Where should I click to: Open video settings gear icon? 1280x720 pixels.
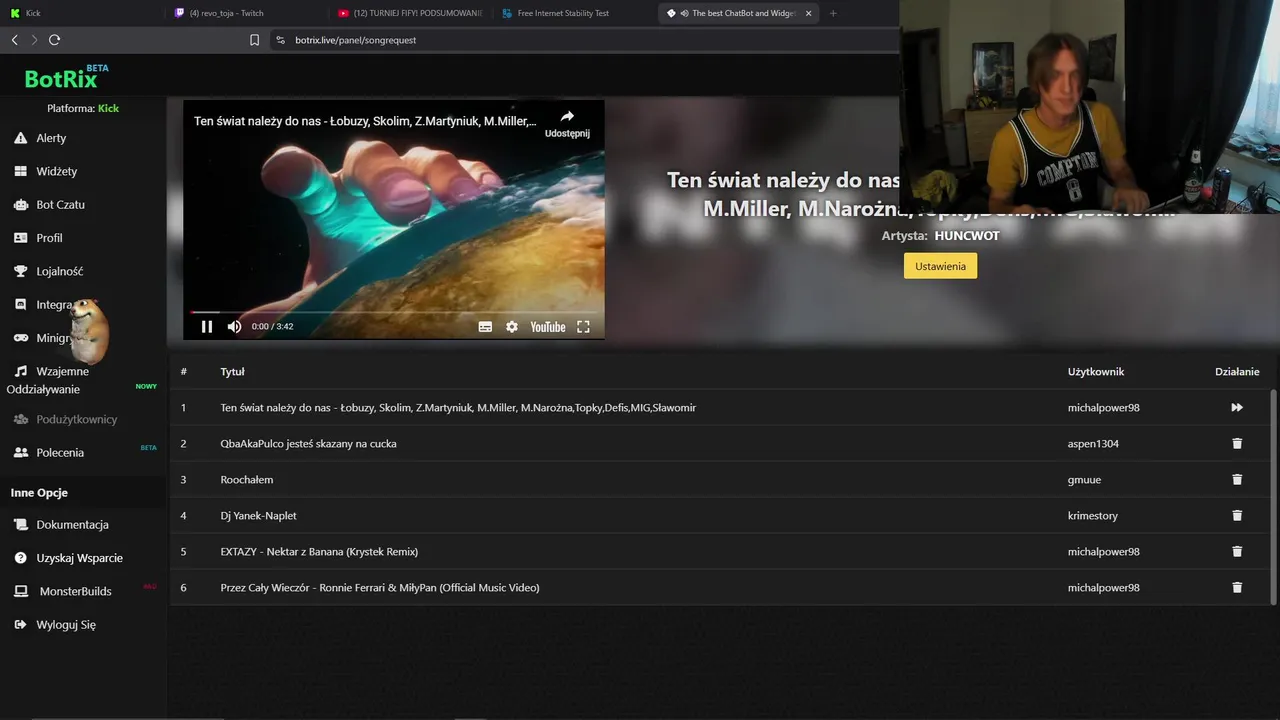(x=512, y=326)
